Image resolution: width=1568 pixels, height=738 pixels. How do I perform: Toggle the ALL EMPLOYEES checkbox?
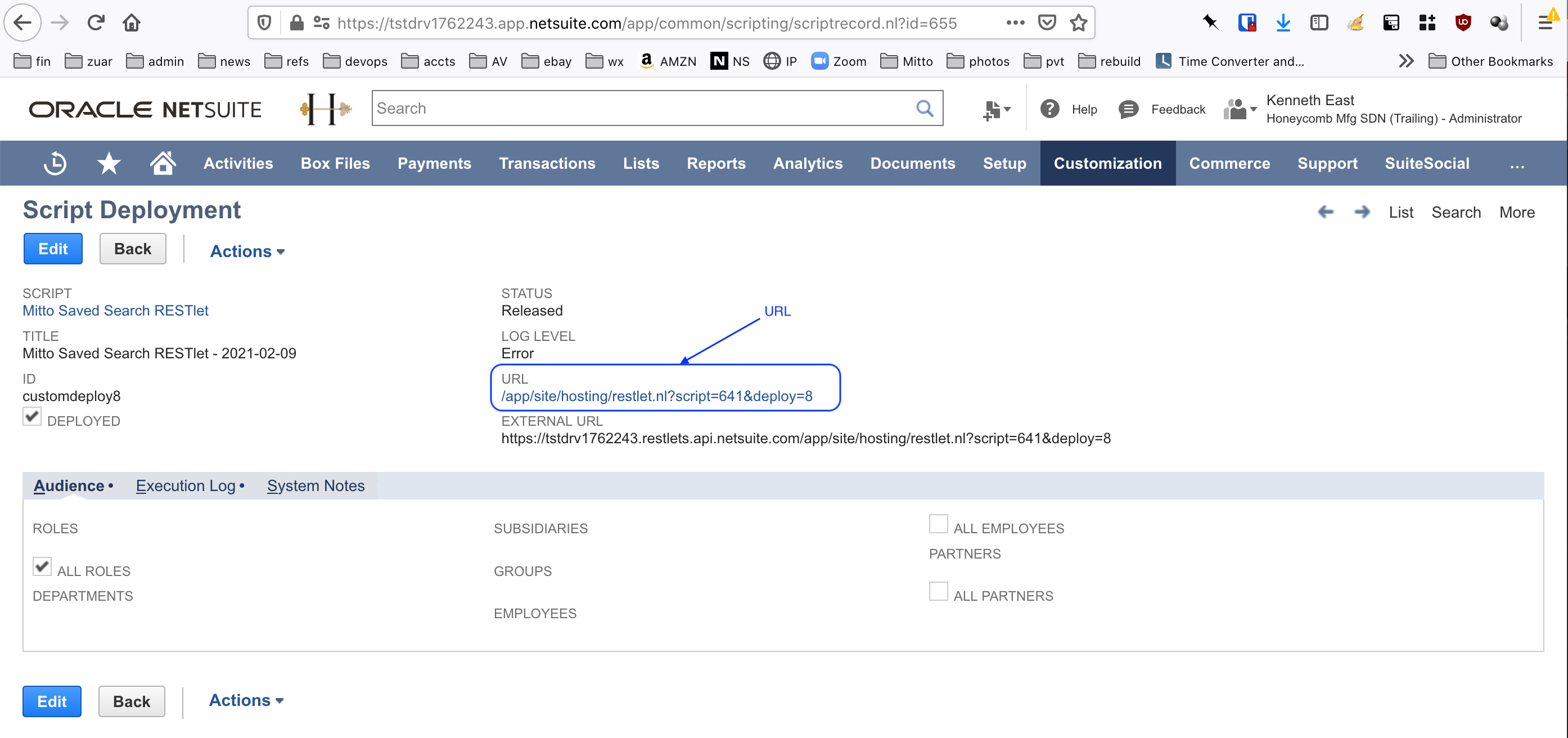tap(939, 524)
